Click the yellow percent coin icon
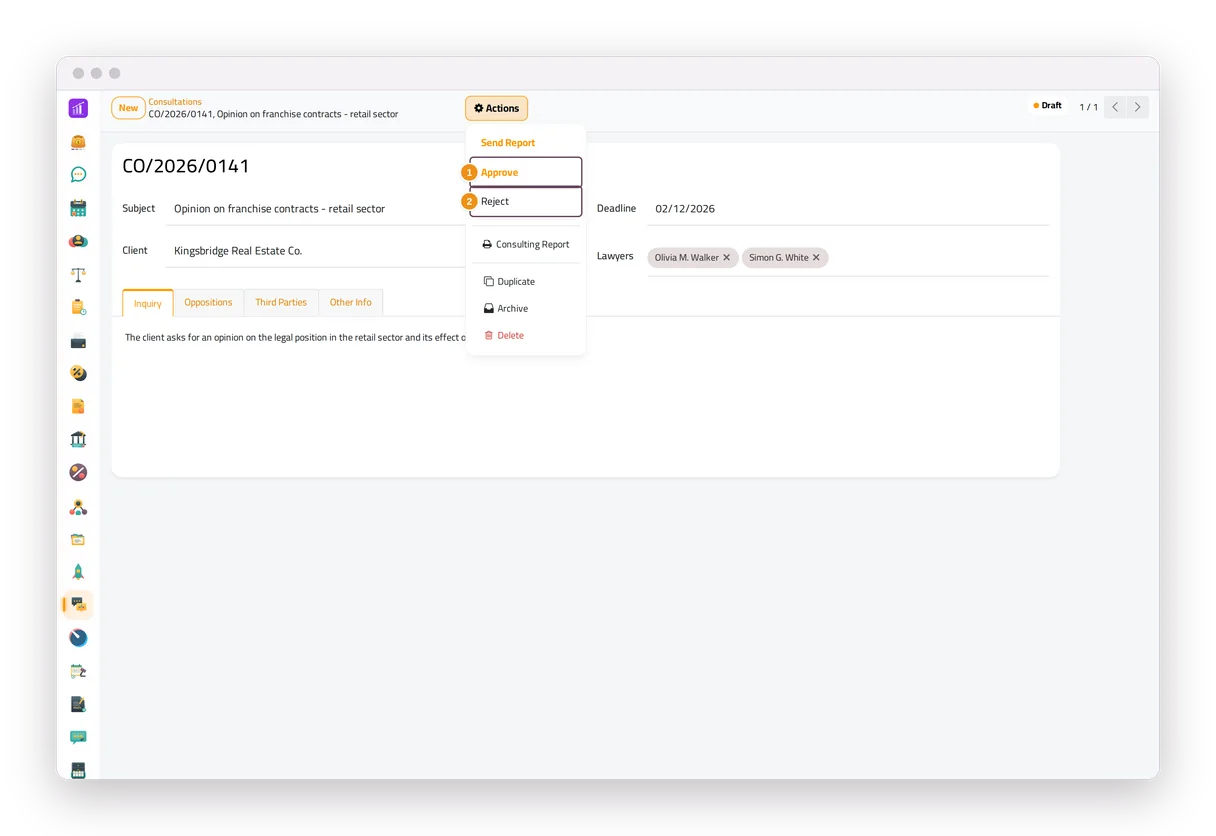This screenshot has width=1216, height=836. click(78, 373)
